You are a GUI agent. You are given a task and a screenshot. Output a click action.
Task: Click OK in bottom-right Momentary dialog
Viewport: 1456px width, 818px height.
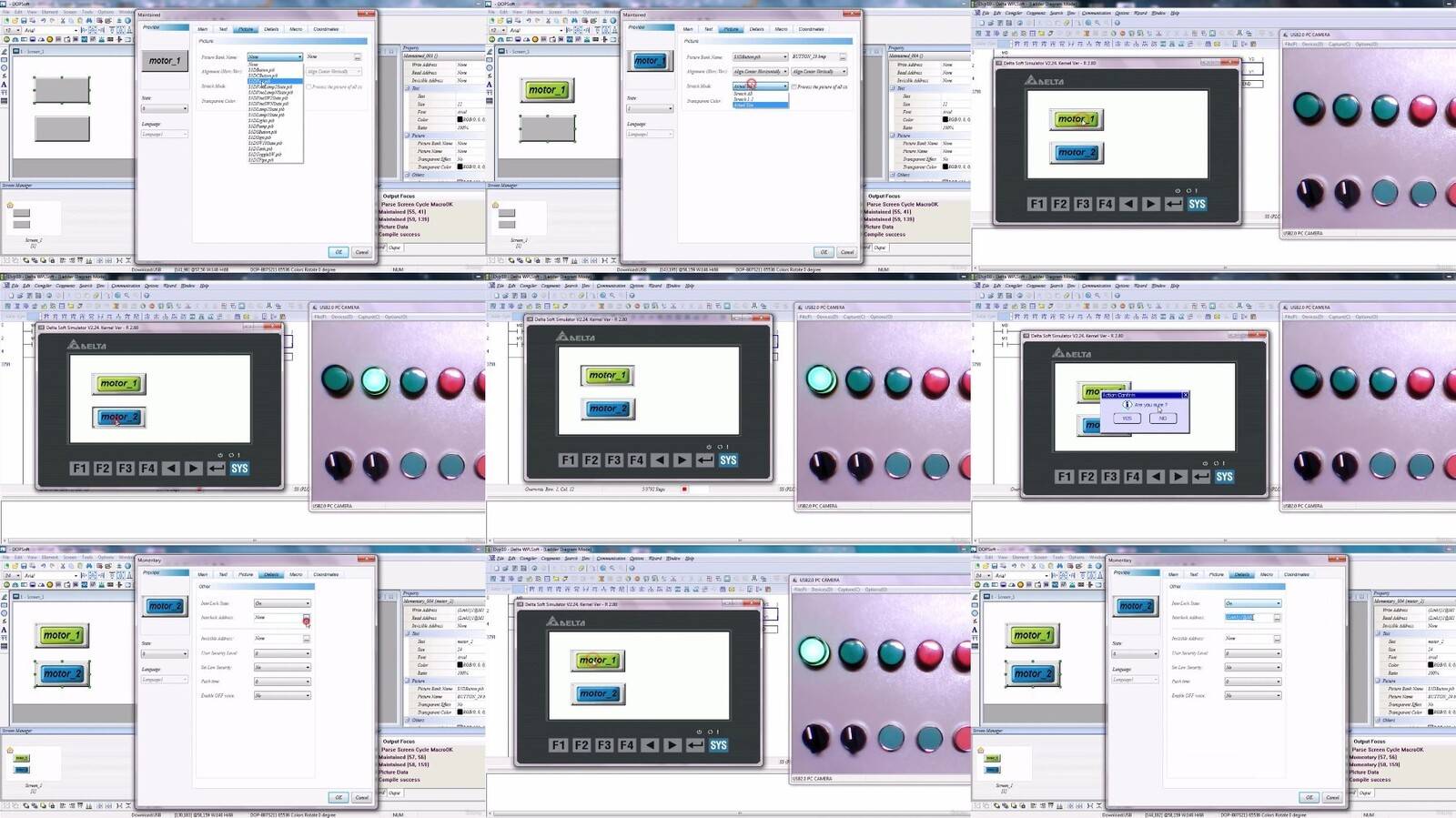point(1309,797)
